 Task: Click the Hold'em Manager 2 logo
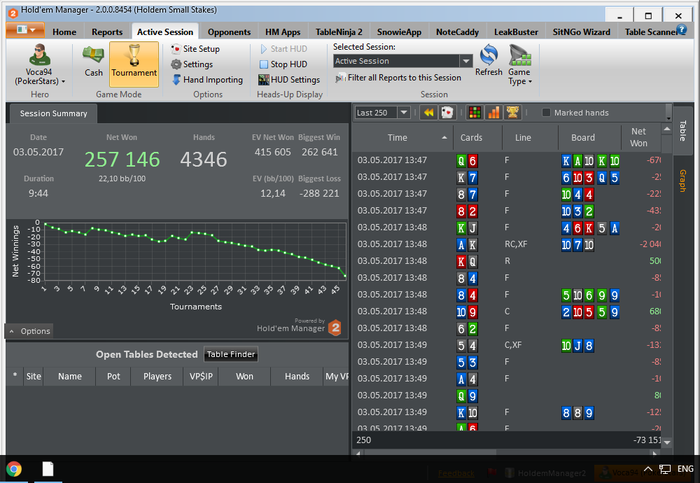(335, 328)
